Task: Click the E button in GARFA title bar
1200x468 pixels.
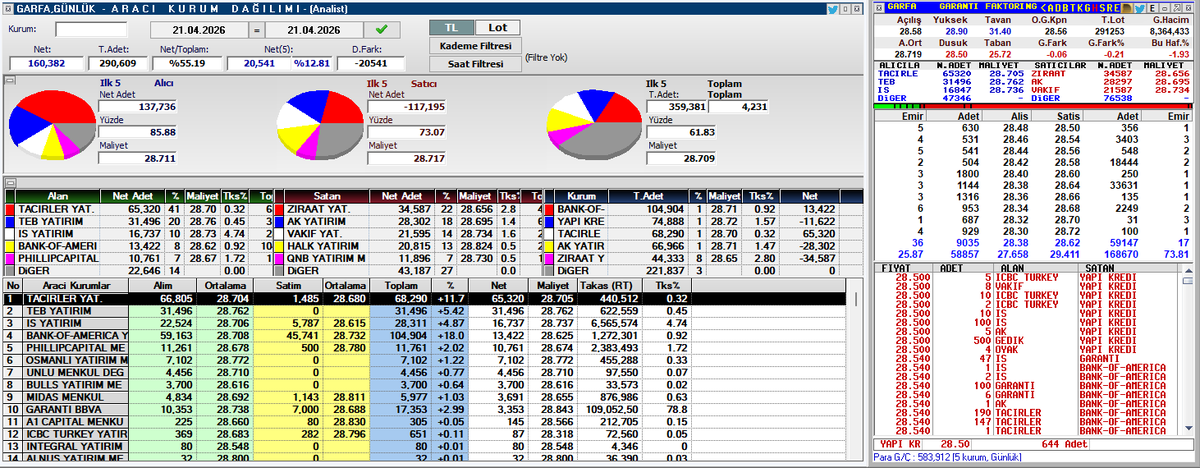Action: point(1152,8)
